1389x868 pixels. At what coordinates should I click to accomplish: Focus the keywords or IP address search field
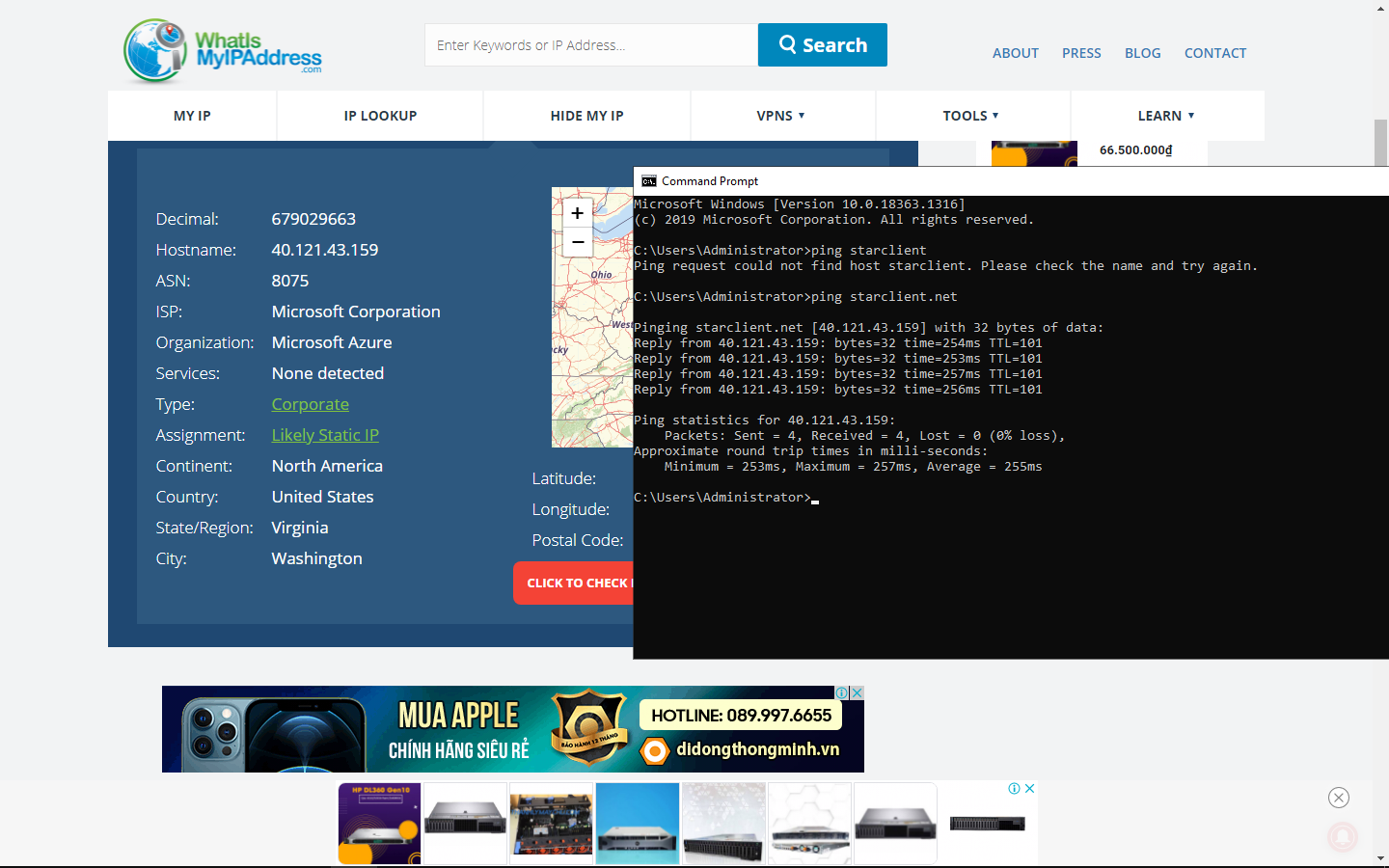point(591,45)
